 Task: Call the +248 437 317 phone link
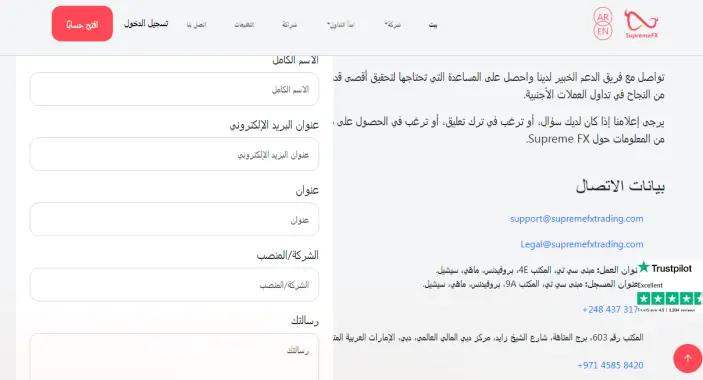point(610,310)
